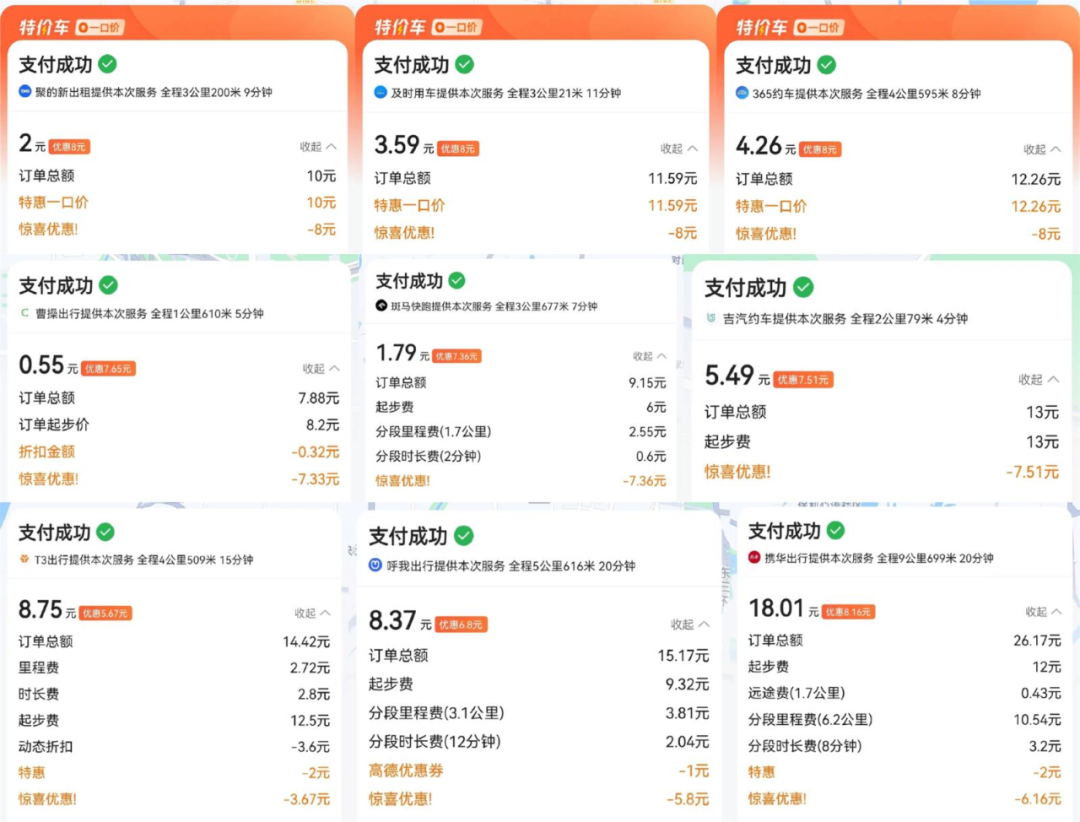The image size is (1080, 822).
Task: Select 一口价 tag above the 365约车 receipt
Action: point(820,27)
